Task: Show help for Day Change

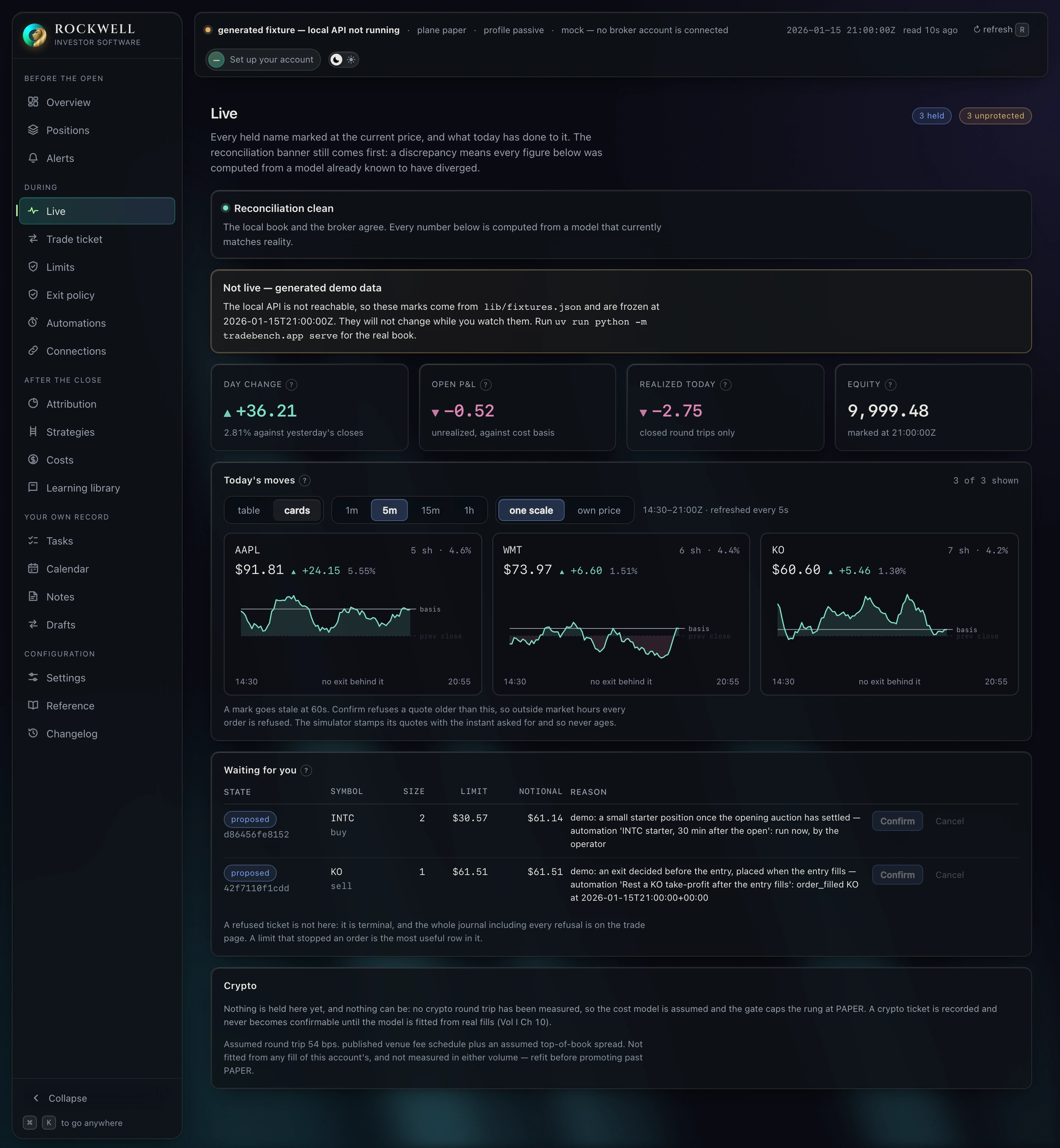Action: pyautogui.click(x=291, y=385)
